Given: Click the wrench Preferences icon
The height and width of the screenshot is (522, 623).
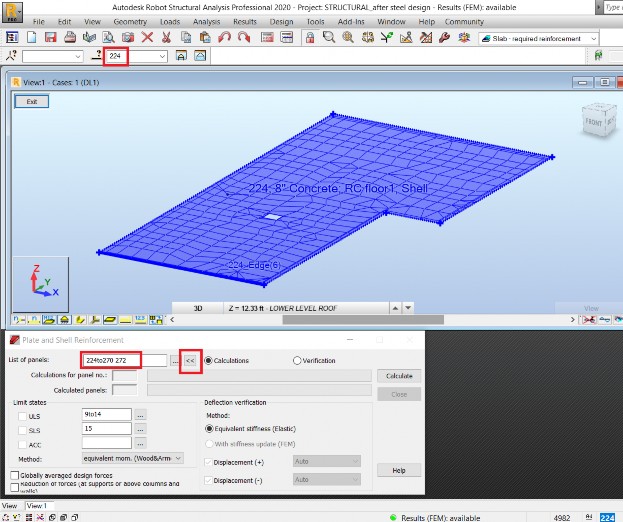Looking at the screenshot, I should [444, 38].
